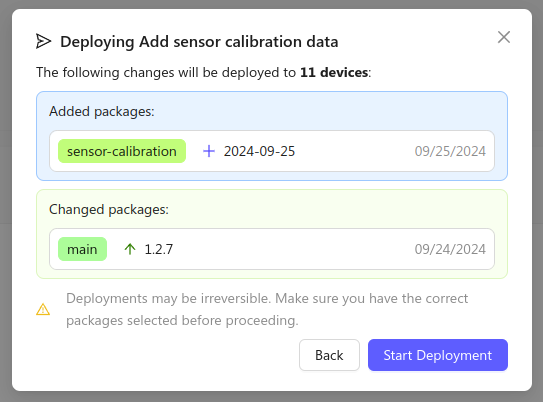The width and height of the screenshot is (543, 402).
Task: Click the yellow warning triangle icon
Action: click(43, 309)
